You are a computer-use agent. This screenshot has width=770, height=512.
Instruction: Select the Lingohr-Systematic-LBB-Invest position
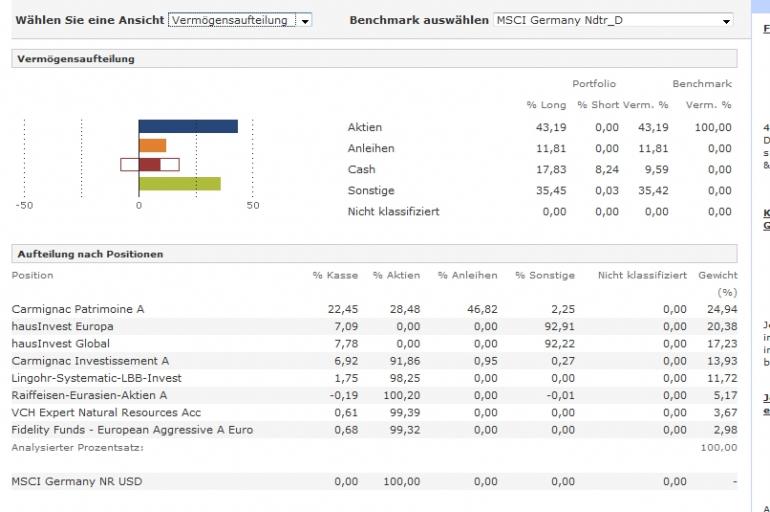(96, 378)
